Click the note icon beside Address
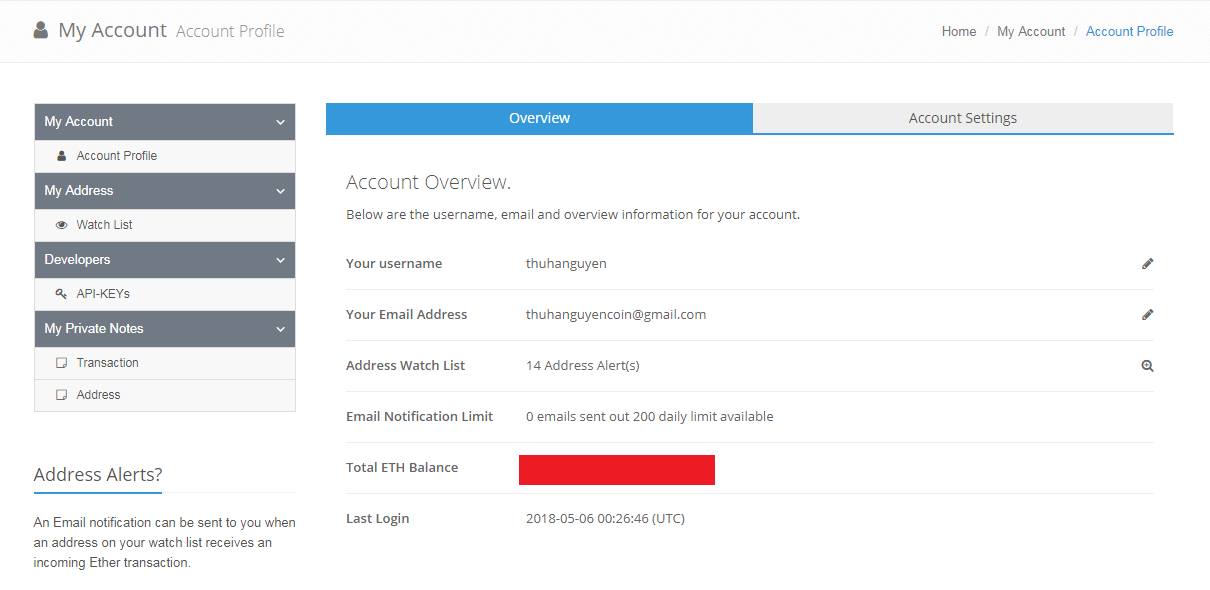This screenshot has width=1210, height=590. point(62,395)
